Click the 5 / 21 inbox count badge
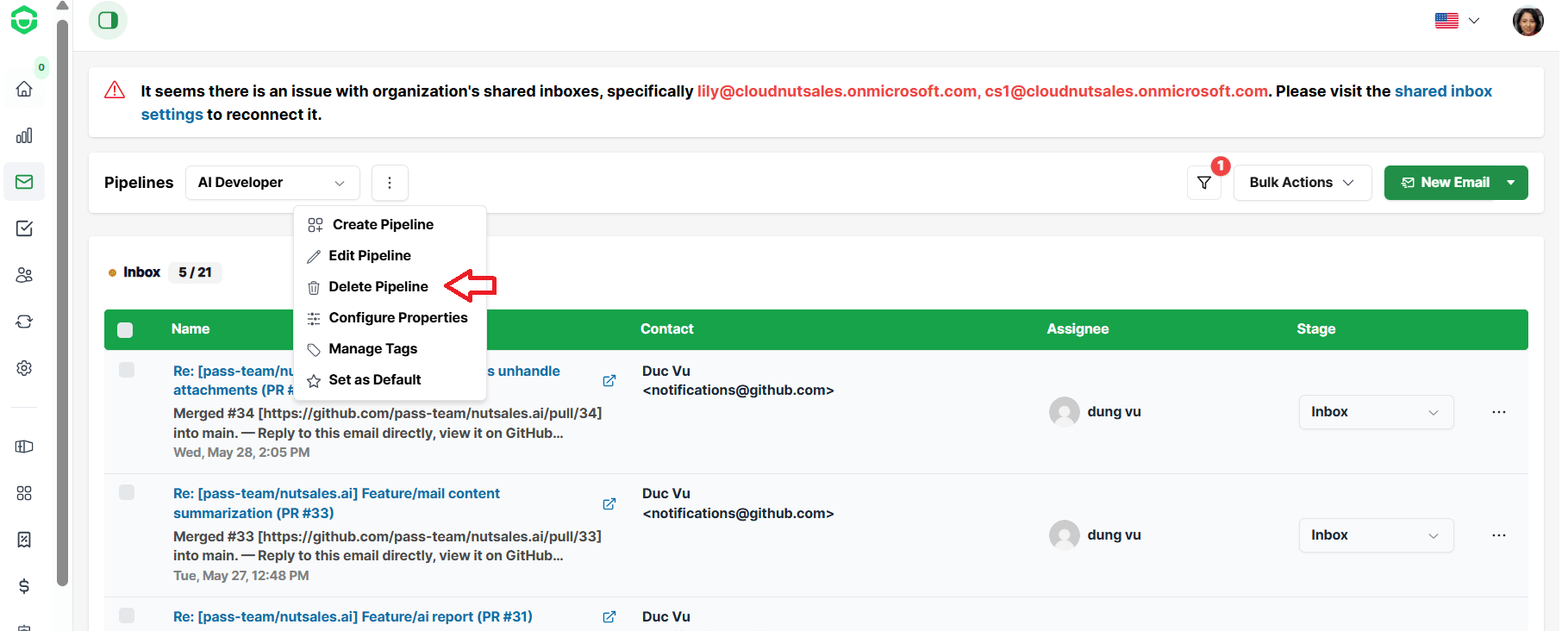Image resolution: width=1568 pixels, height=631 pixels. point(195,272)
